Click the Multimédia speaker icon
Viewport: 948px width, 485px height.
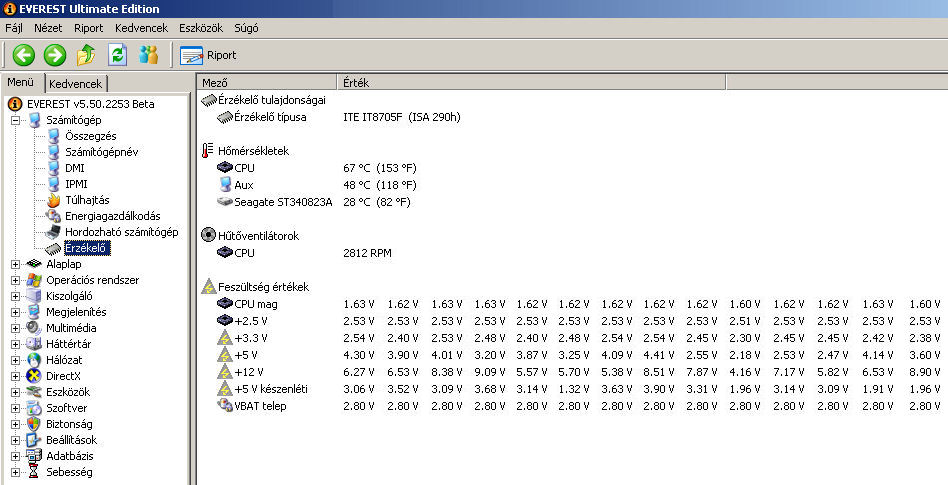point(34,328)
